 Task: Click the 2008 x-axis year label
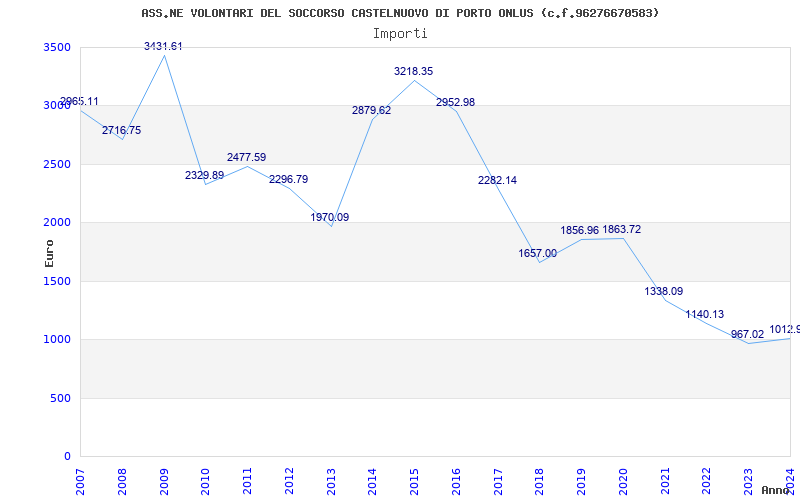(122, 481)
